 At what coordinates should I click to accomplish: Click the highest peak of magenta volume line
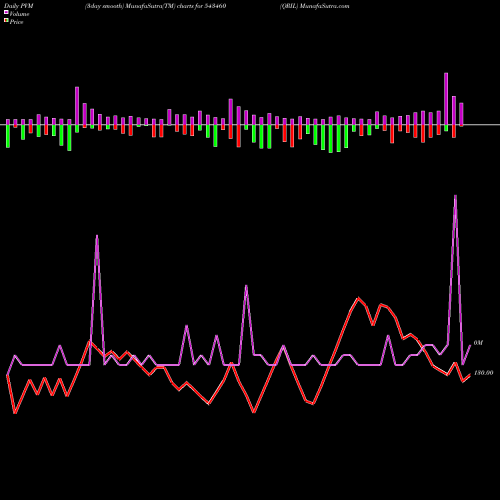pos(456,196)
